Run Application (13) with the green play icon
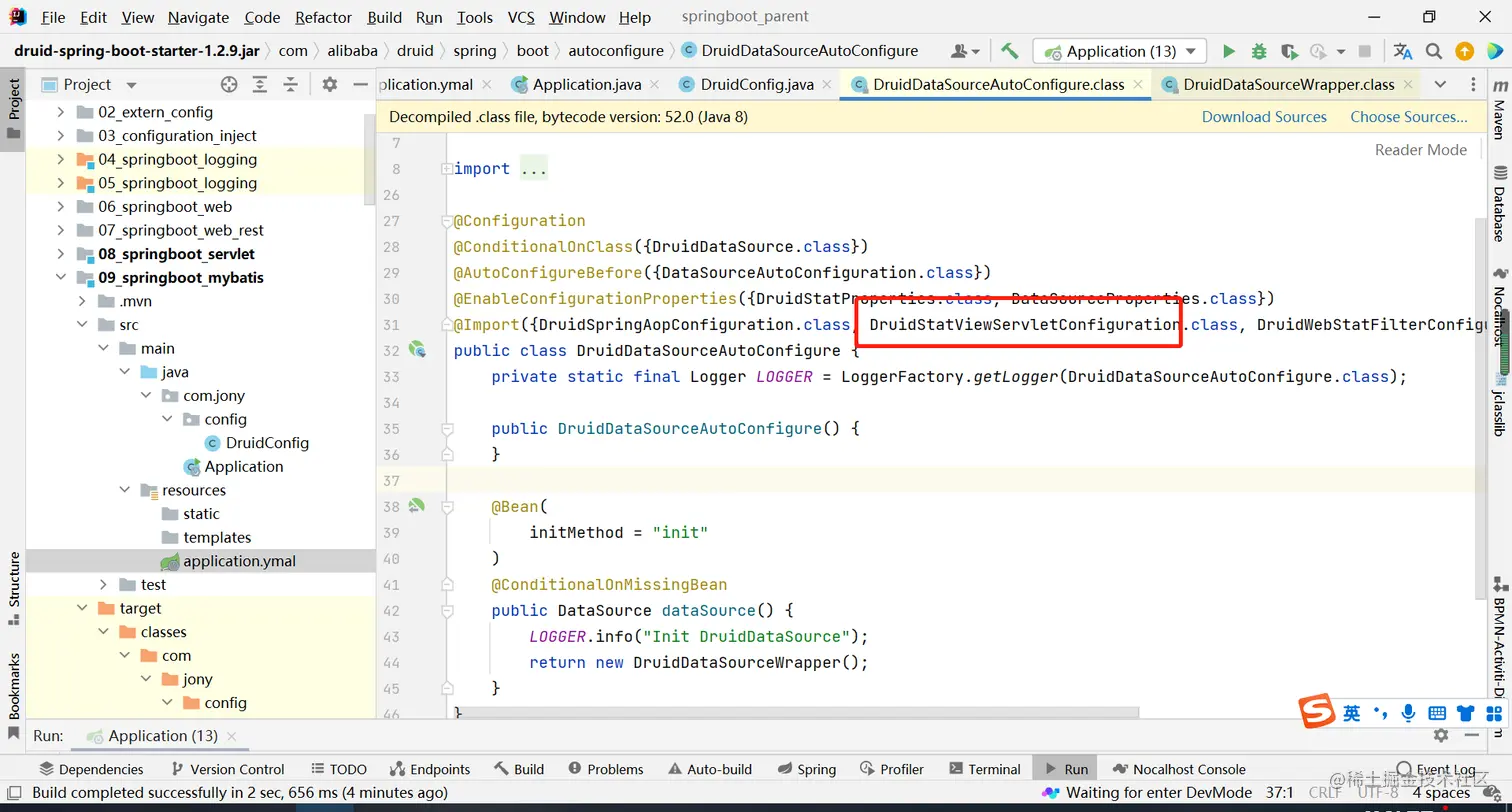The height and width of the screenshot is (812, 1512). pos(1229,51)
